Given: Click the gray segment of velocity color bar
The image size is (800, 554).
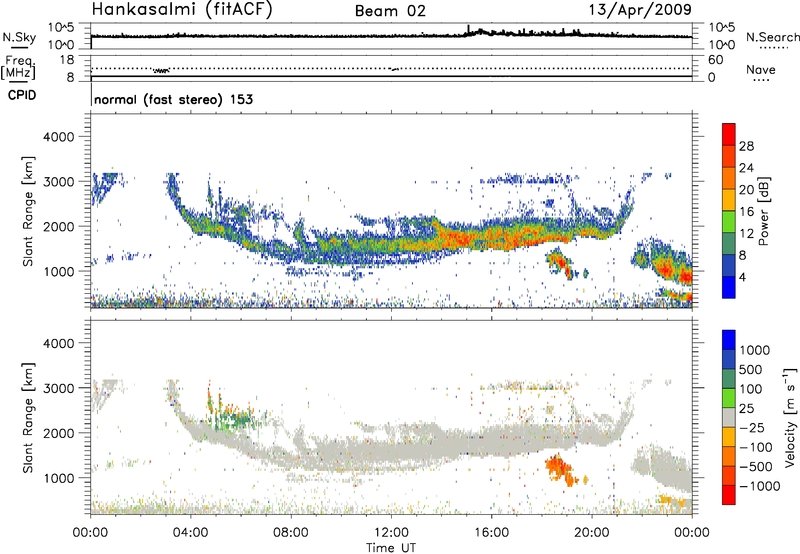Looking at the screenshot, I should pos(729,418).
